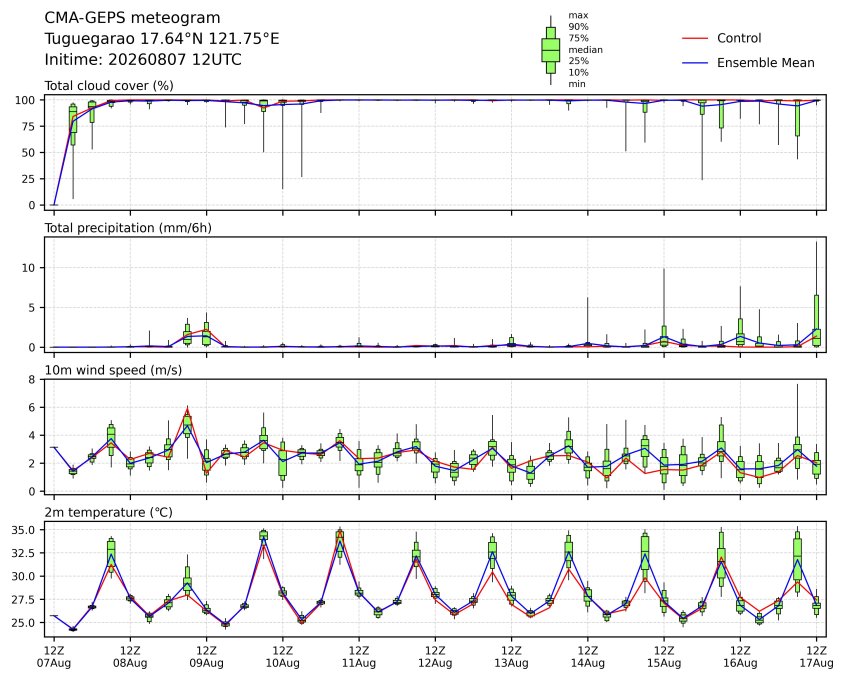Click the '25%' percentile legend label
845x680 pixels.
[x=578, y=61]
